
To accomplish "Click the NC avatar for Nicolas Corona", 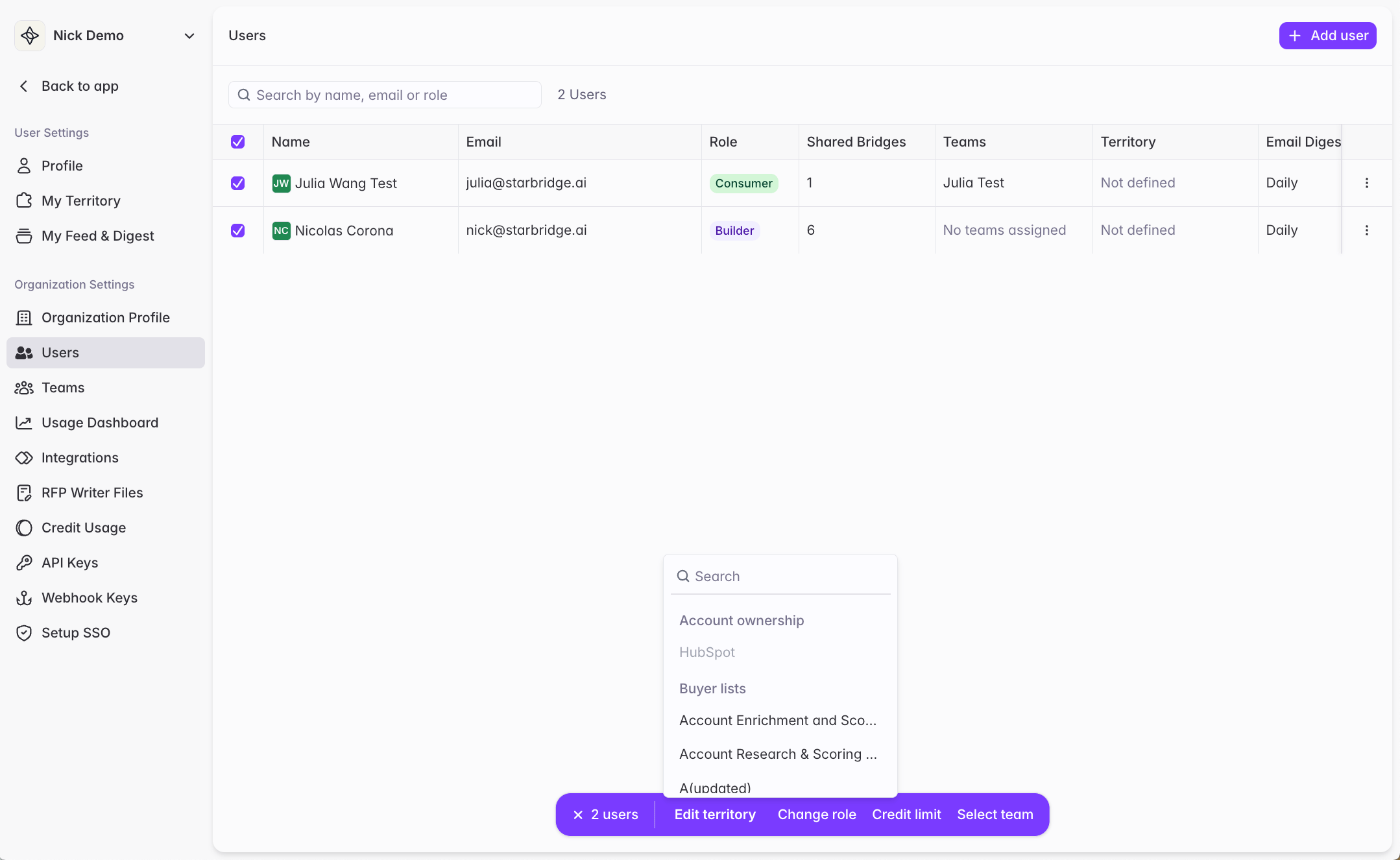I will coord(281,231).
